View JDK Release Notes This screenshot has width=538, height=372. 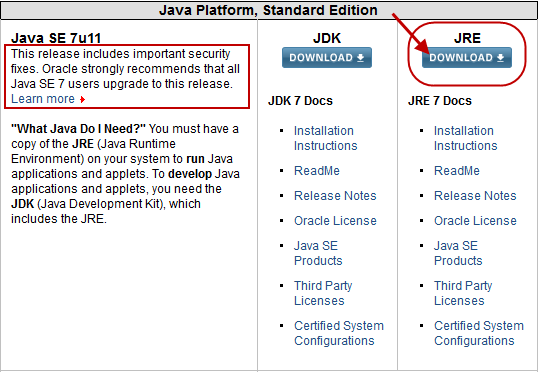coord(335,196)
